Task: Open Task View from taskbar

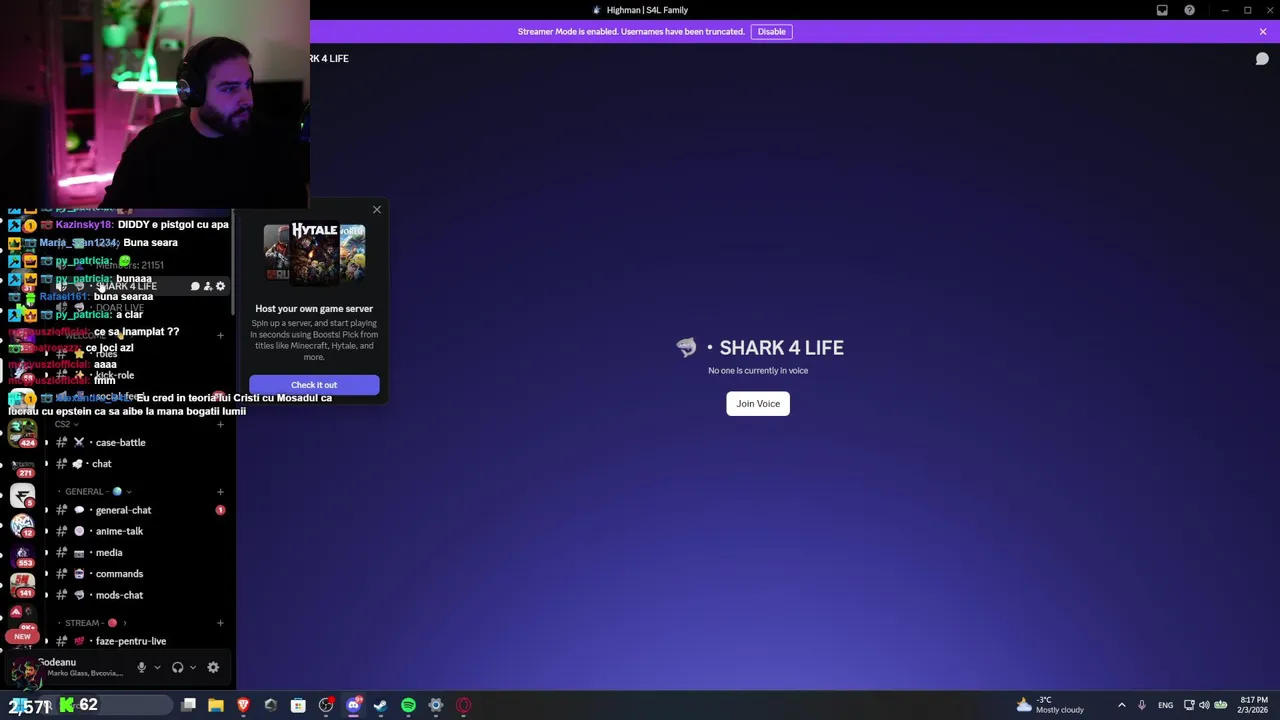Action: click(x=188, y=706)
